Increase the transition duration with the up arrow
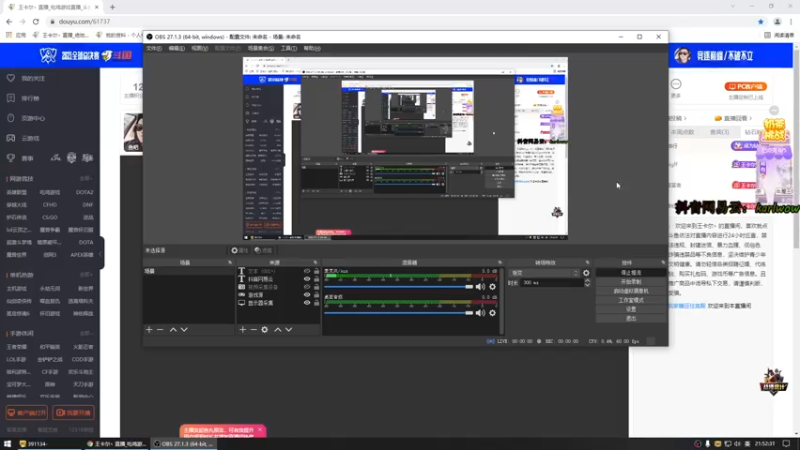Viewport: 800px width, 450px height. point(587,280)
